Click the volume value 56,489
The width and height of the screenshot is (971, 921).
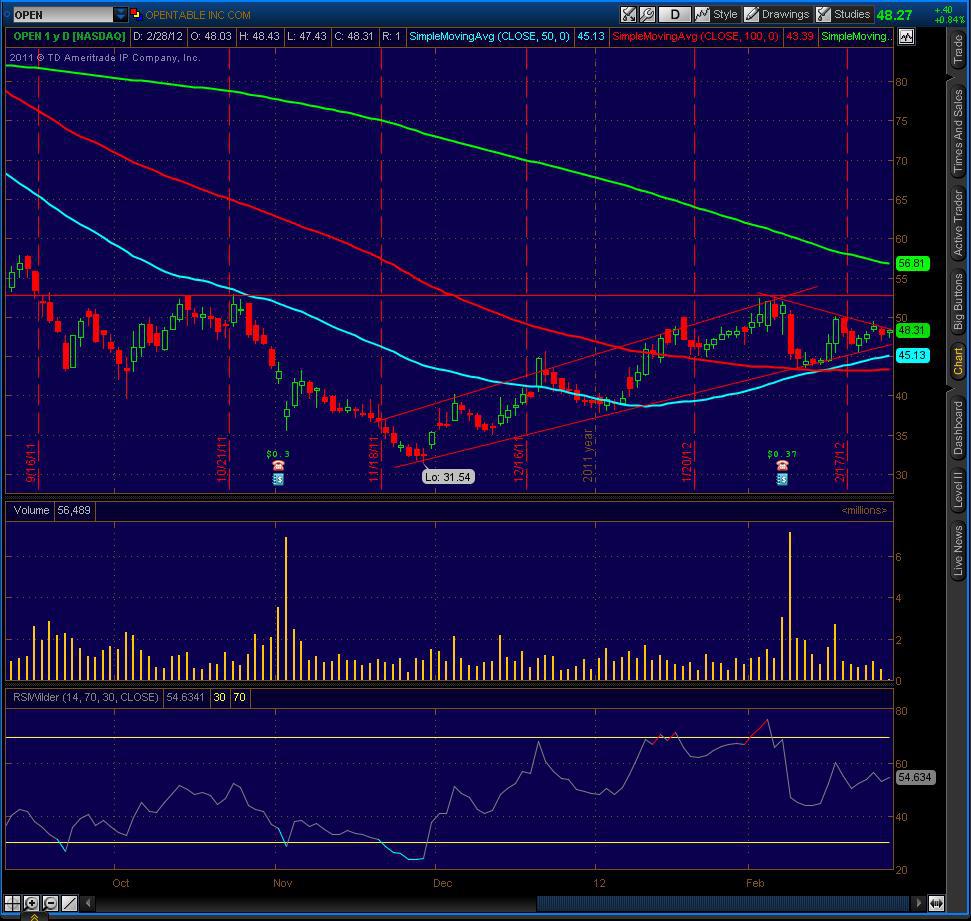pos(74,510)
